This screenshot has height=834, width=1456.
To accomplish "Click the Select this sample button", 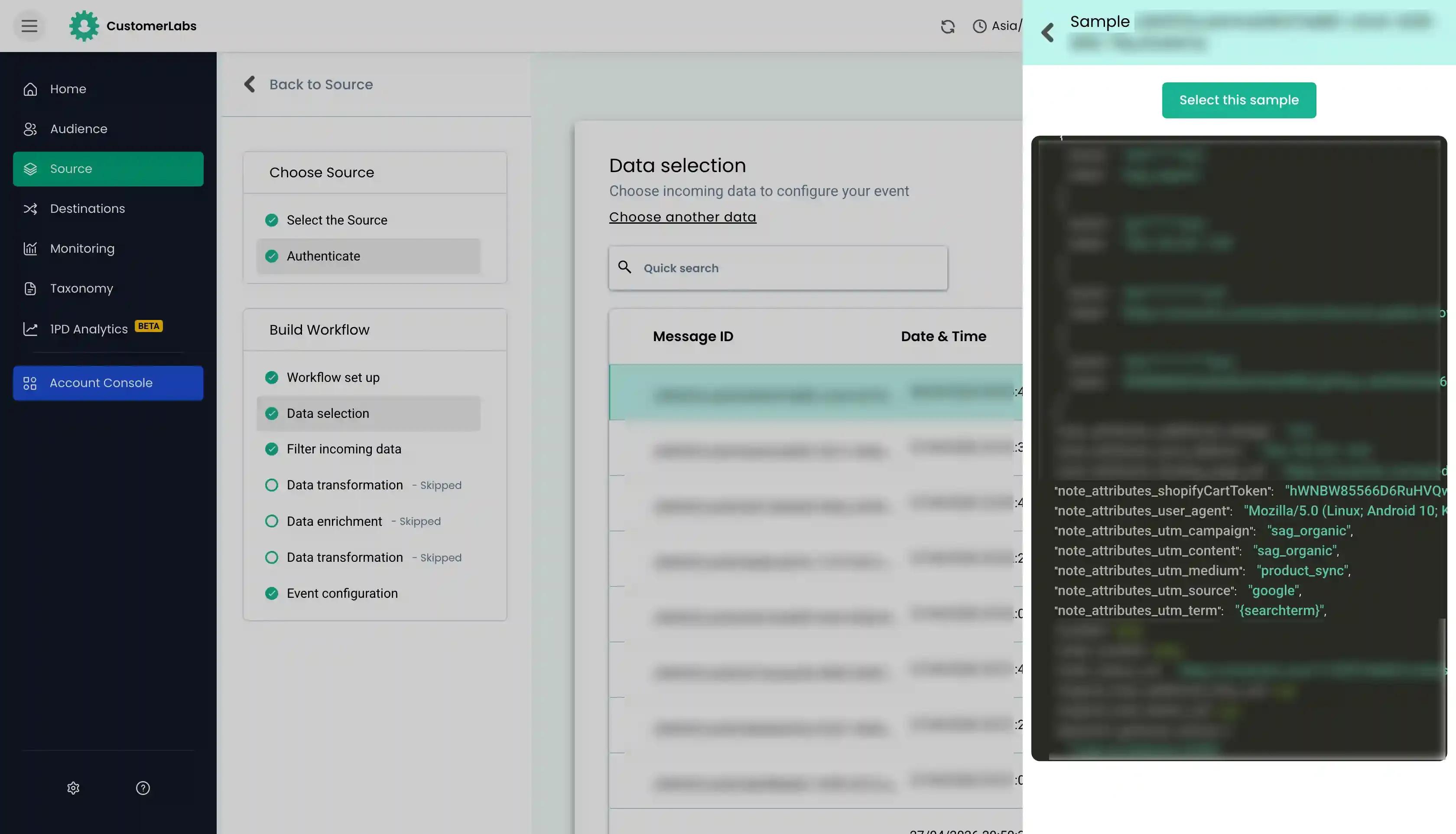I will [x=1238, y=100].
